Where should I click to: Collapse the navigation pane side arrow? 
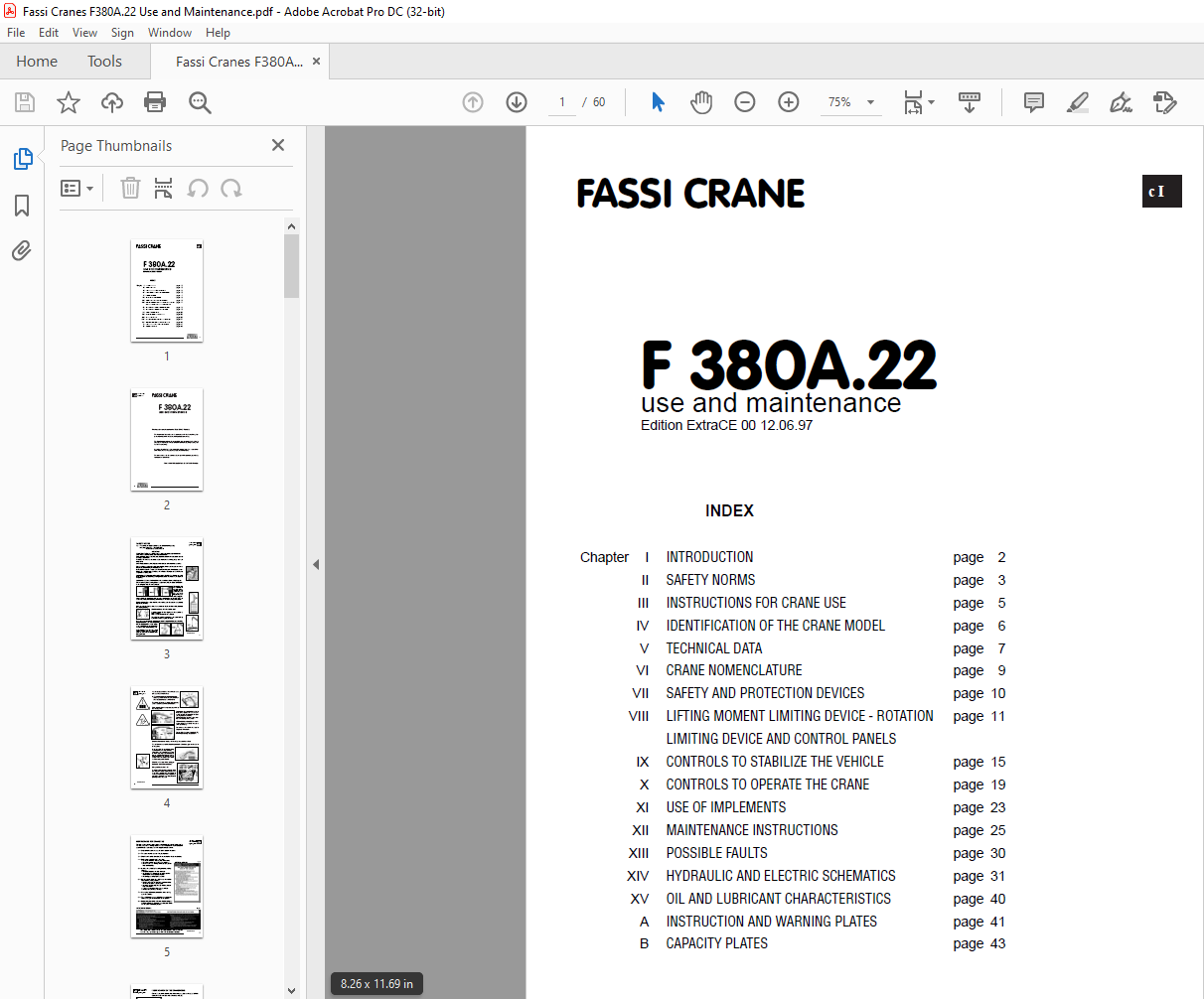316,564
